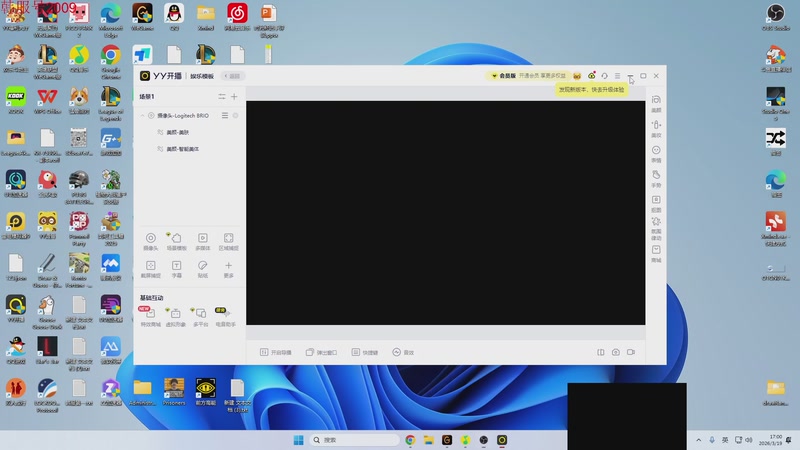Screen dimensions: 800x450
Task: Add 截屏捕捉 screen capture source
Action: (x=151, y=269)
